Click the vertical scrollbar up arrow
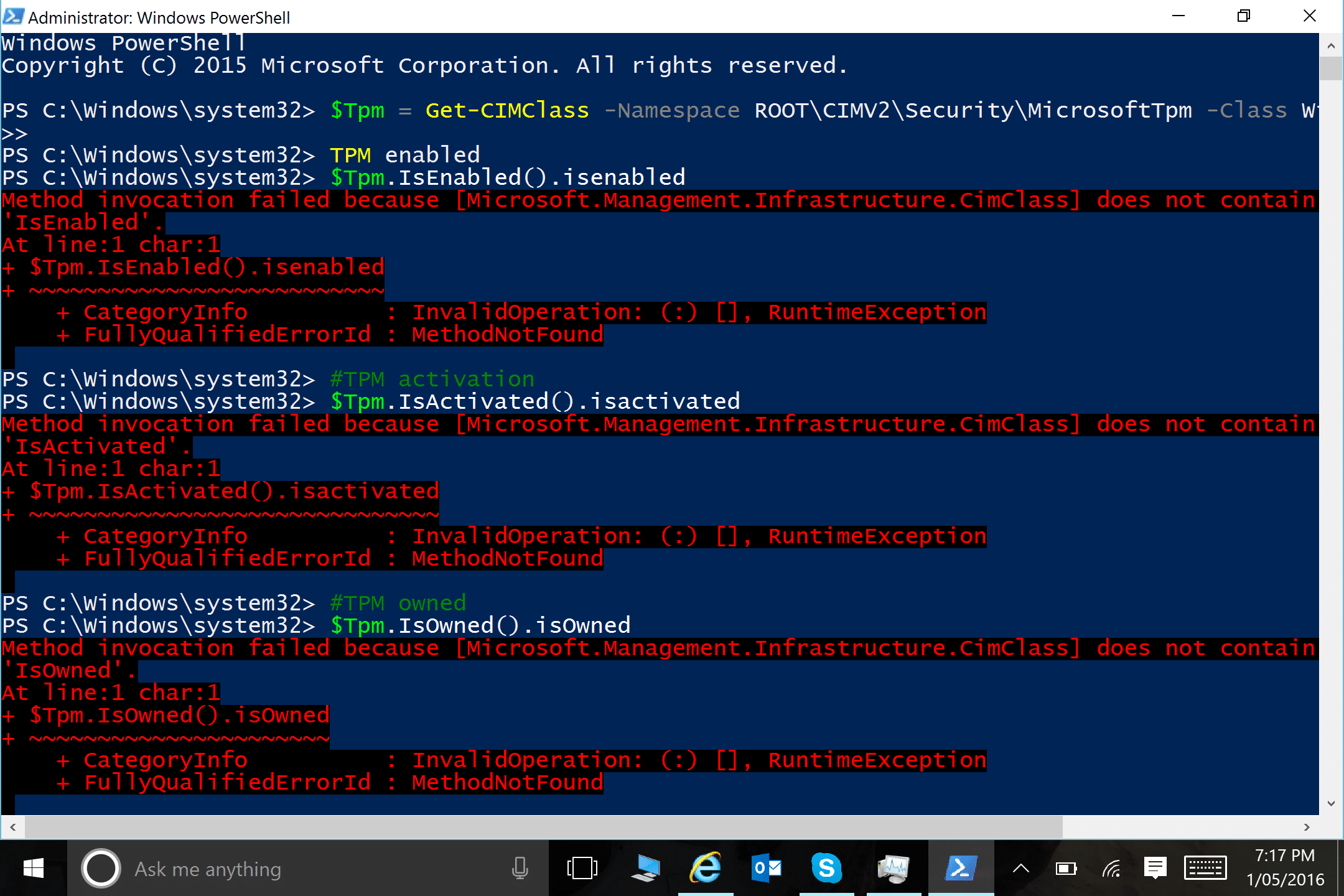 1330,45
